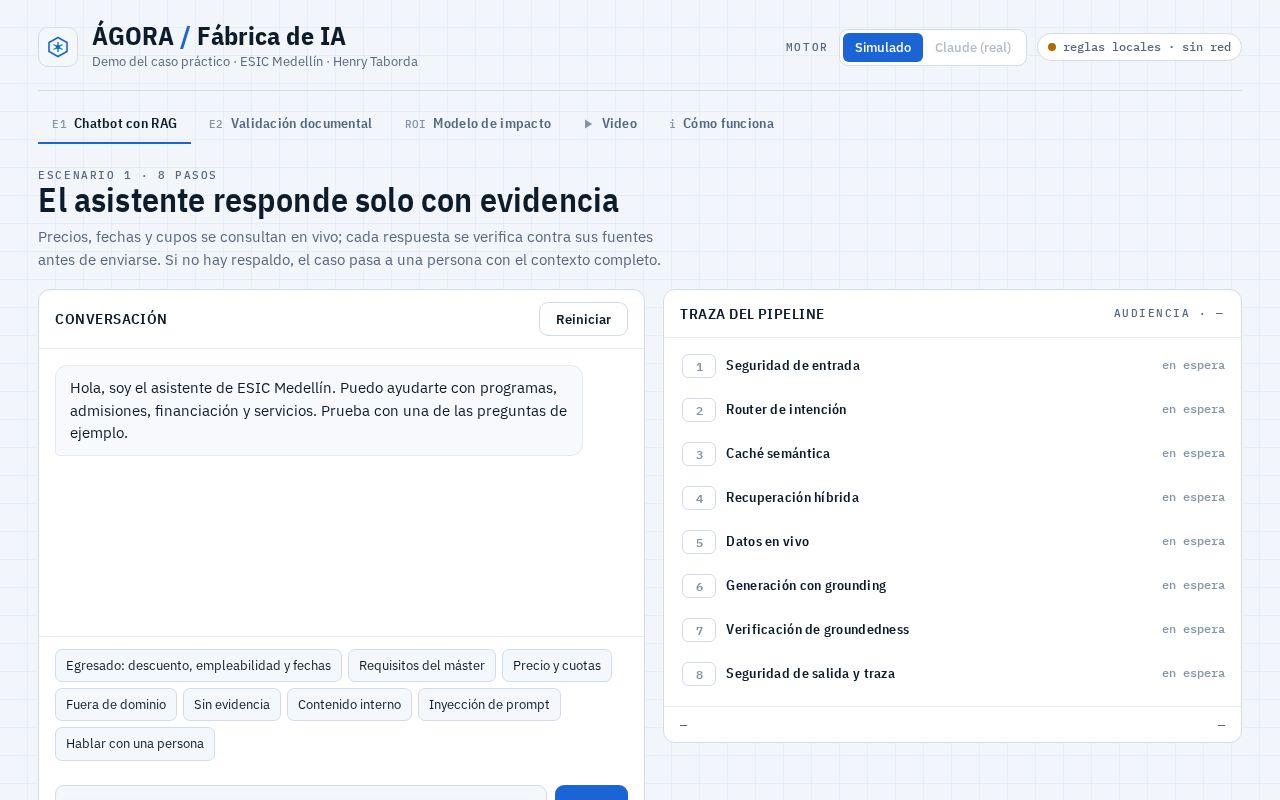This screenshot has width=1280, height=800.
Task: Select the 'Sin evidencia' example chip
Action: (x=232, y=705)
